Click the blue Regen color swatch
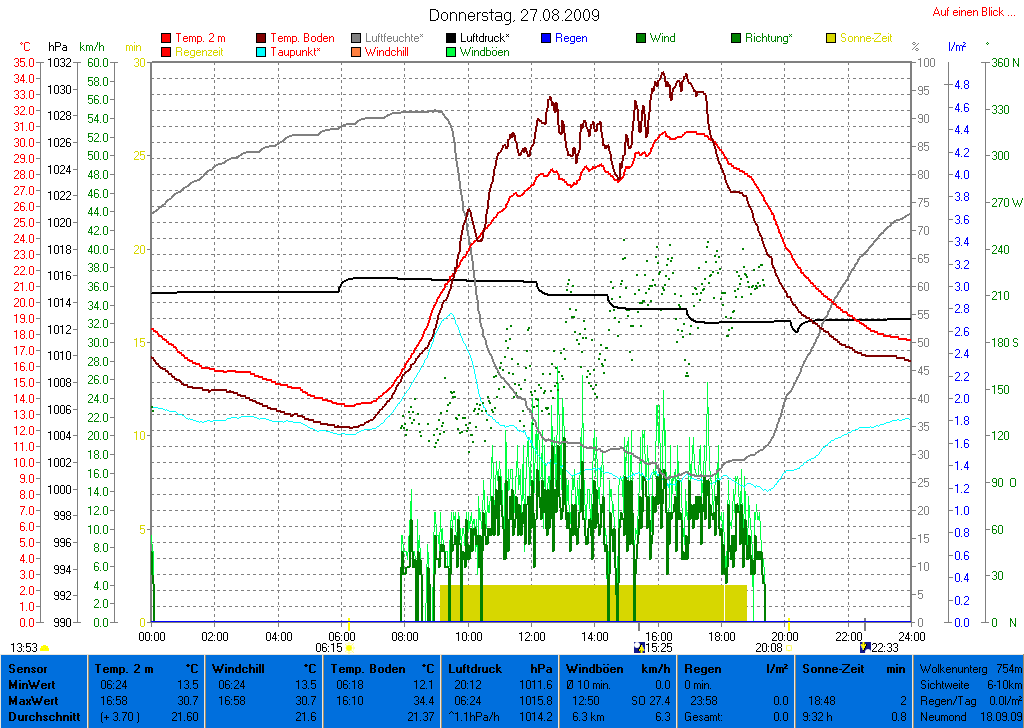Screen dimensions: 1024x728 546,38
